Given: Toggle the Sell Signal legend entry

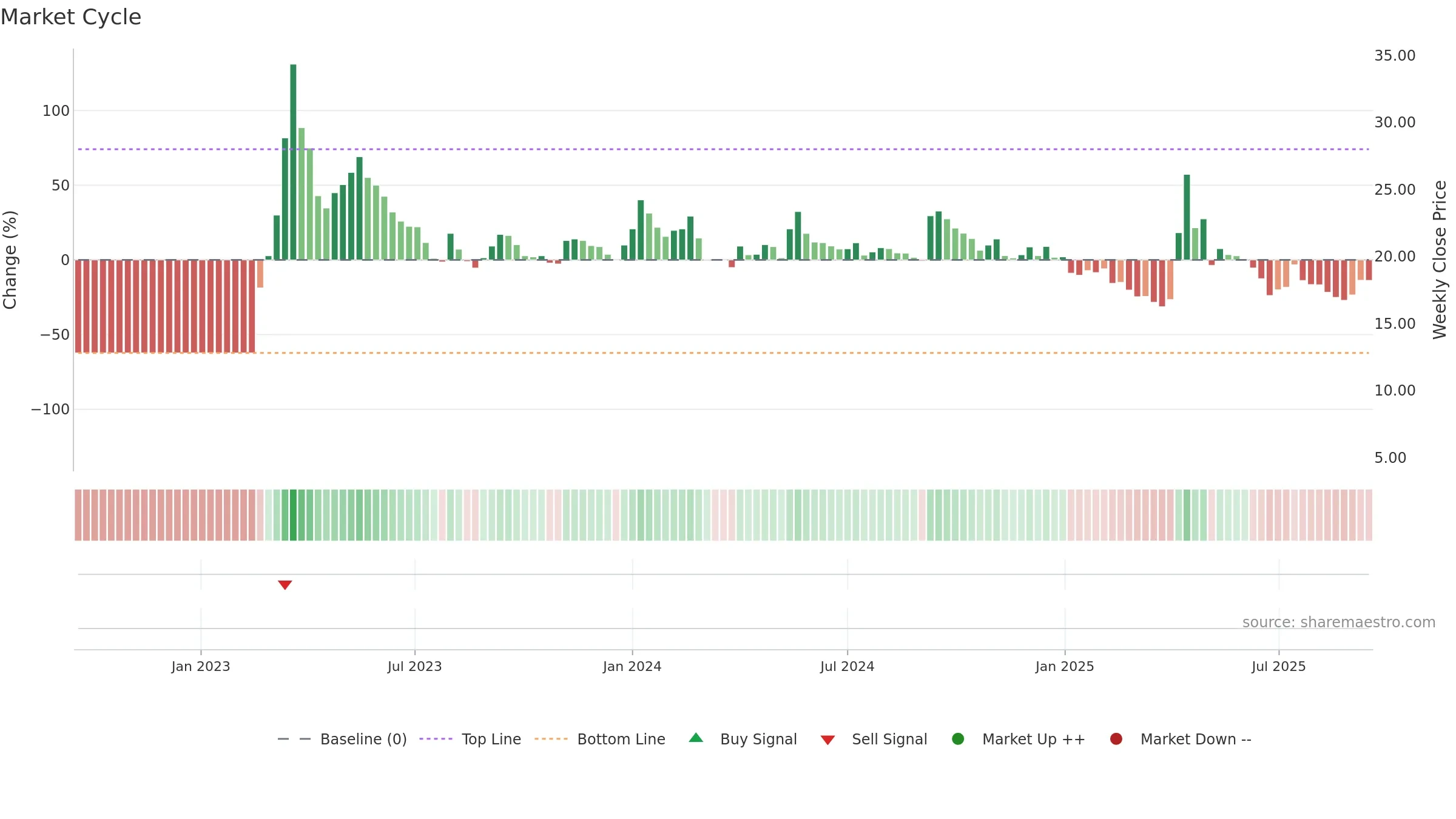Looking at the screenshot, I should pyautogui.click(x=874, y=739).
